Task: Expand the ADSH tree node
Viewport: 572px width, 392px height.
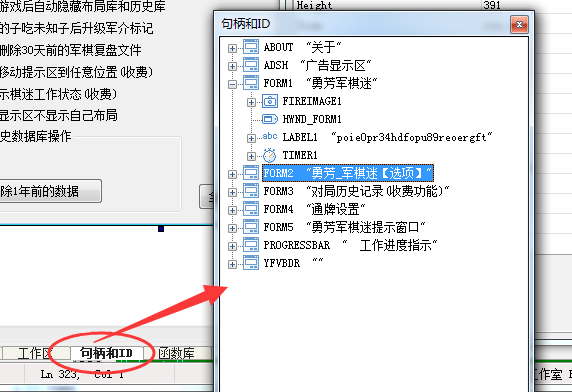Action: [x=232, y=66]
